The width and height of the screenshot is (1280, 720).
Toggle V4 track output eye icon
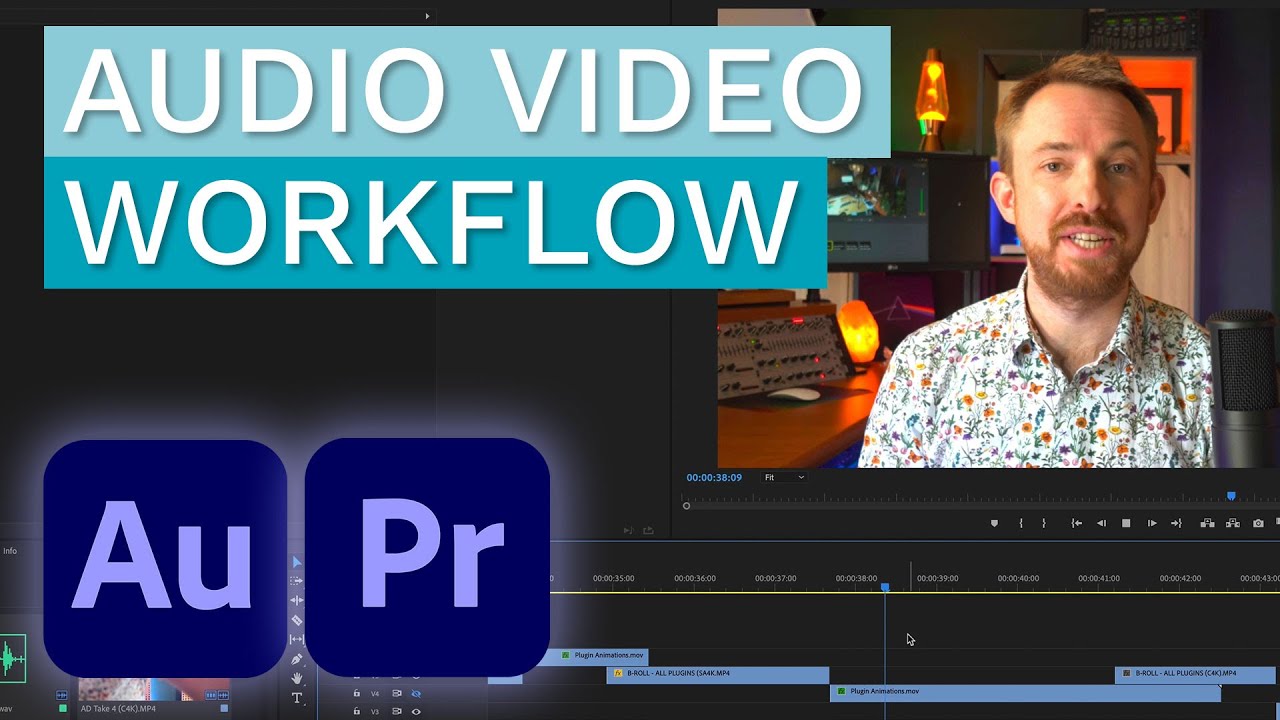[416, 693]
